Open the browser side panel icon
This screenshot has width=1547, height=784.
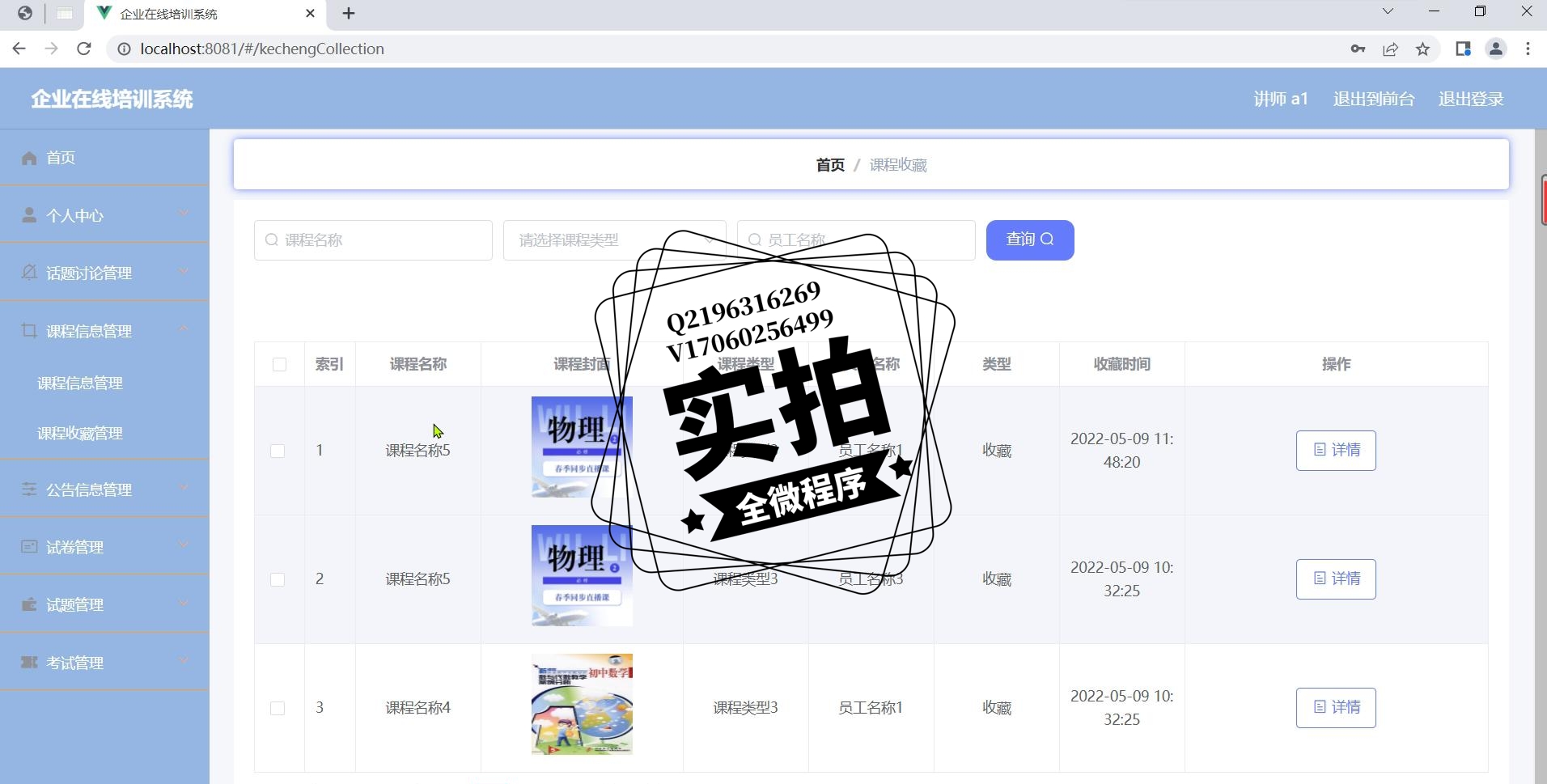click(1463, 49)
